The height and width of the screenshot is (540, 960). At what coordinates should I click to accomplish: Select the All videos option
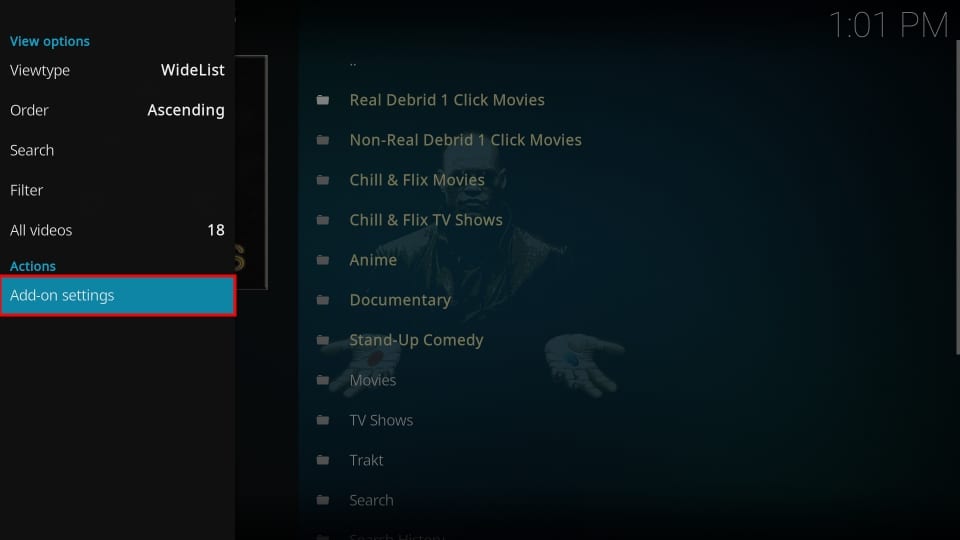pos(118,230)
